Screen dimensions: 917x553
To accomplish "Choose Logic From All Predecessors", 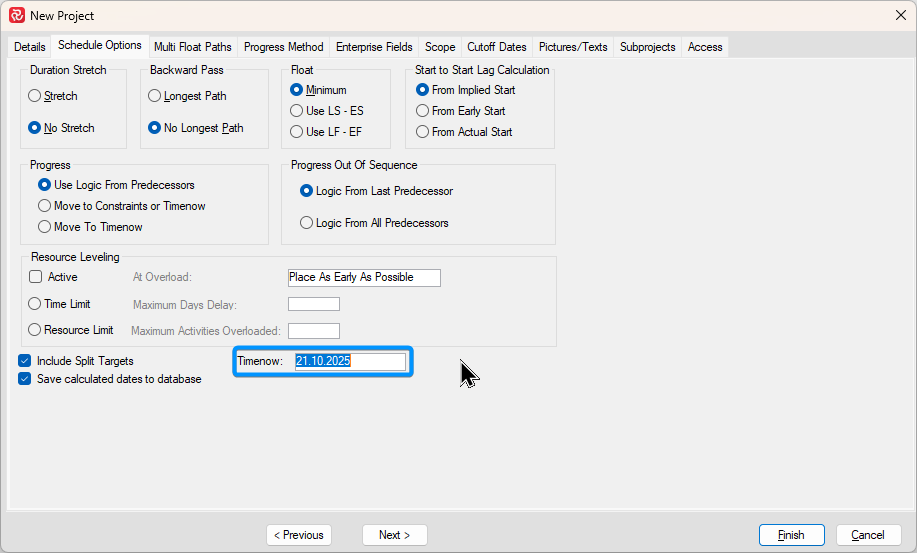I will point(307,223).
